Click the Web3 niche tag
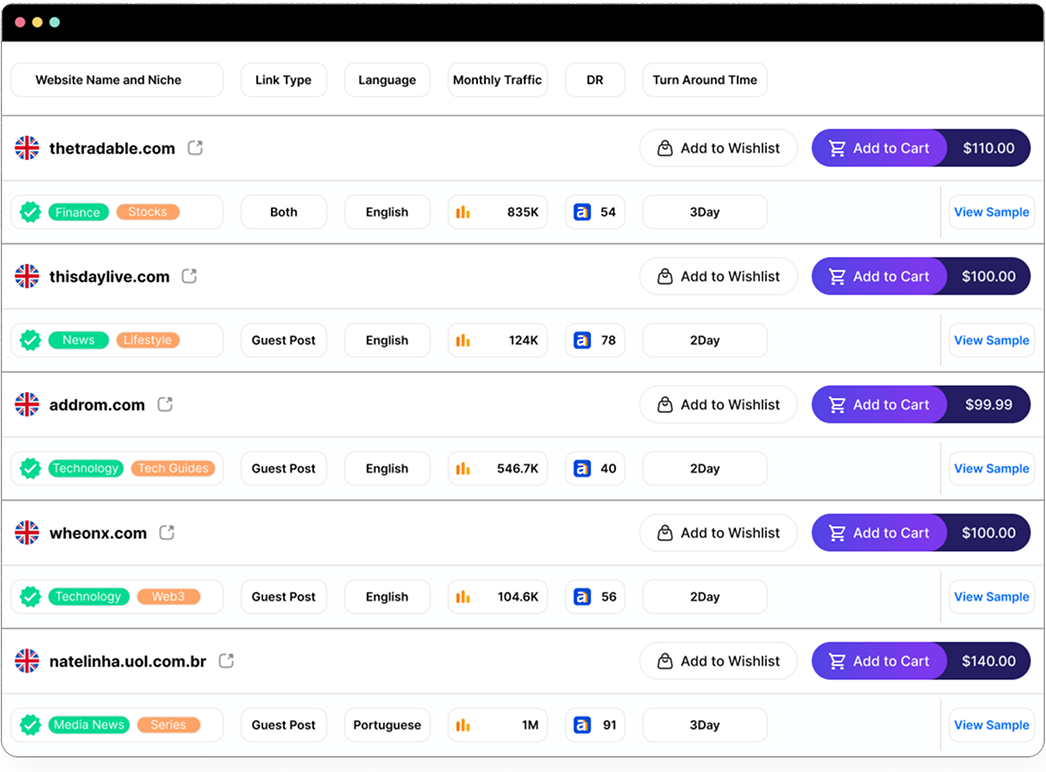The image size is (1046, 772). click(168, 597)
